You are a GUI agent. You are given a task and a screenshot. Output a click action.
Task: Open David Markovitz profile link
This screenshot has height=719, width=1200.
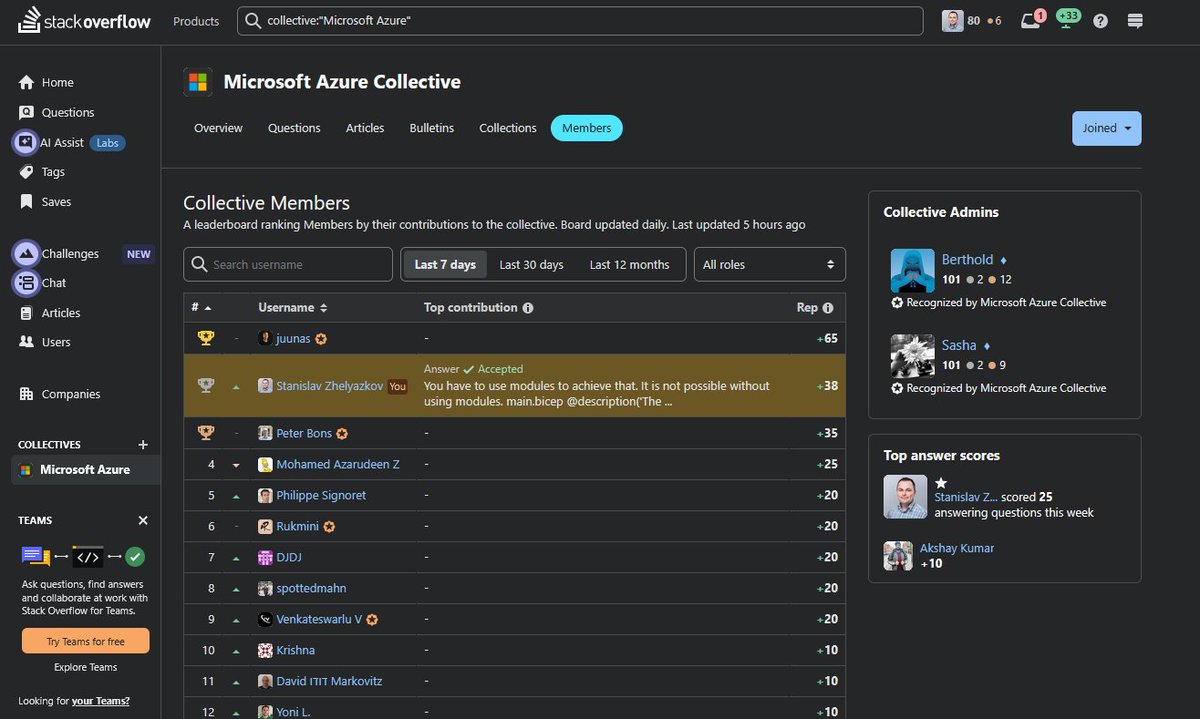329,682
